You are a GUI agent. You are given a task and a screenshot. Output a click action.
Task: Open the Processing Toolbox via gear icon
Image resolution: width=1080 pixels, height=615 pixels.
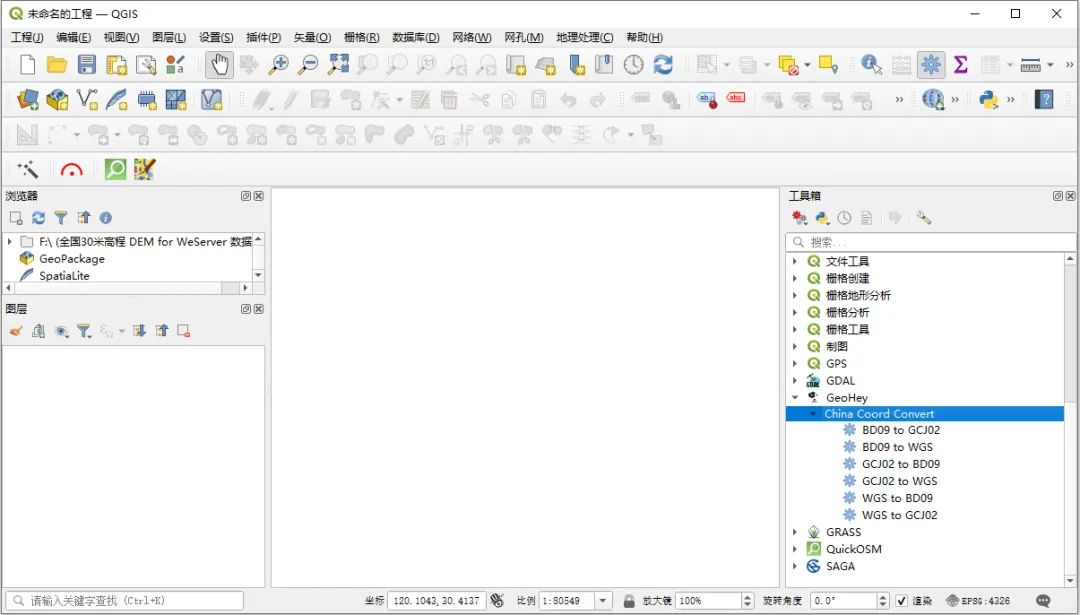click(x=933, y=63)
